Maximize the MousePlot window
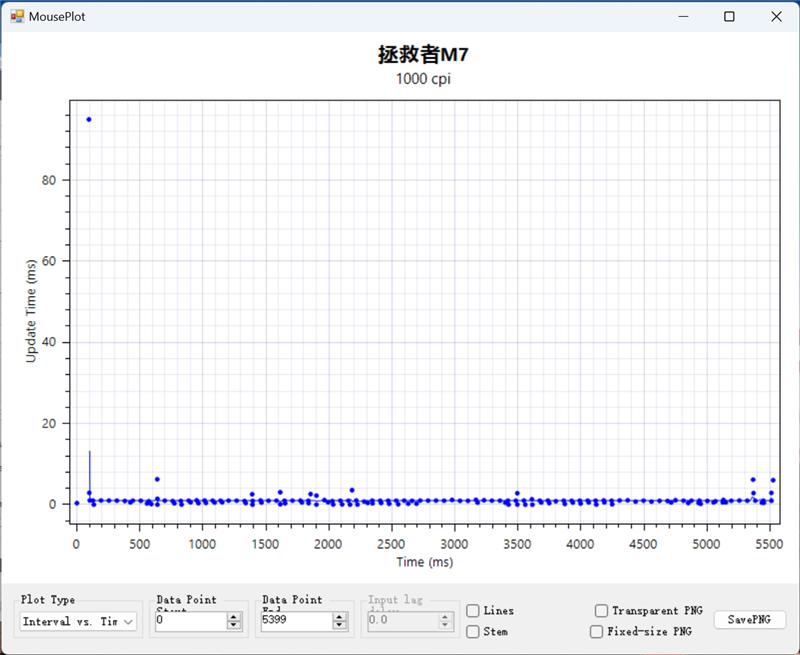 point(729,17)
